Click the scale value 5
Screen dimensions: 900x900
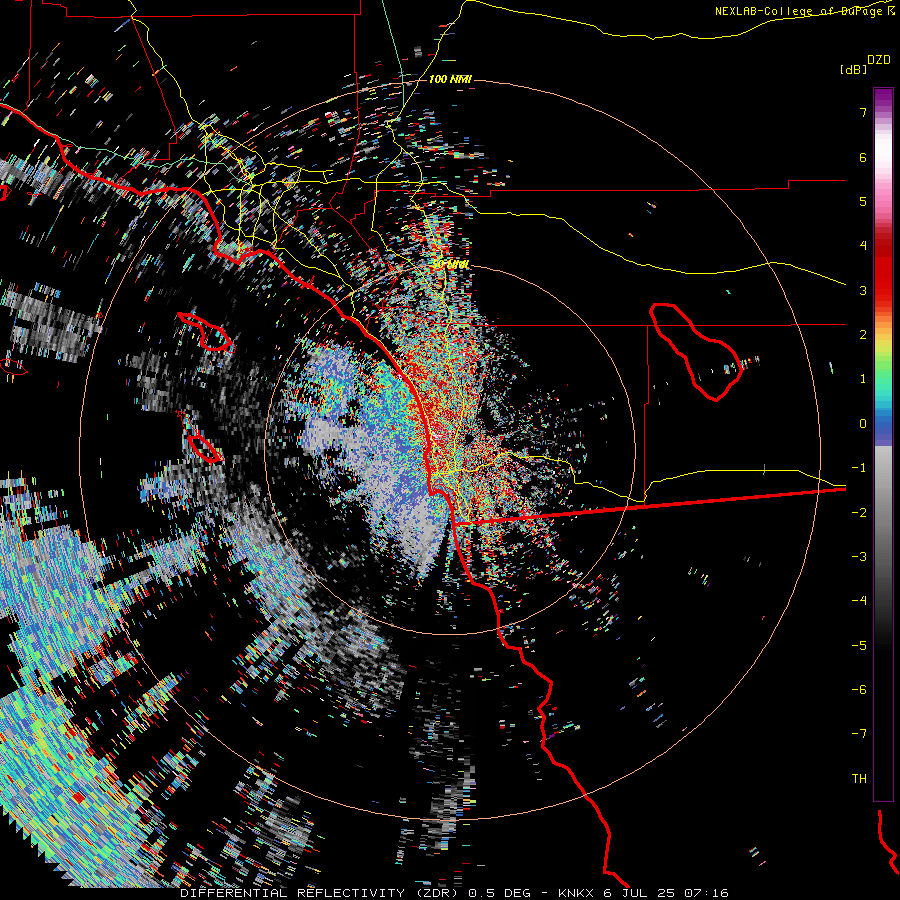tap(863, 201)
